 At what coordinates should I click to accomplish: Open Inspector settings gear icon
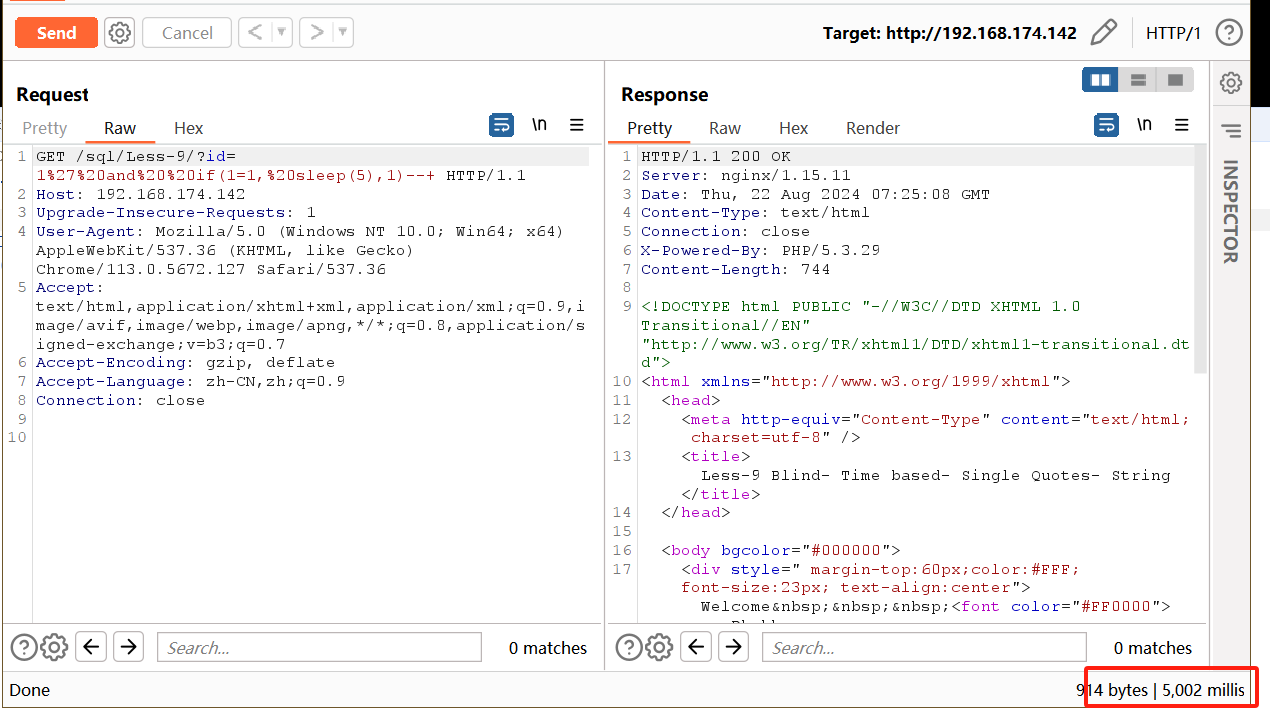point(1231,83)
